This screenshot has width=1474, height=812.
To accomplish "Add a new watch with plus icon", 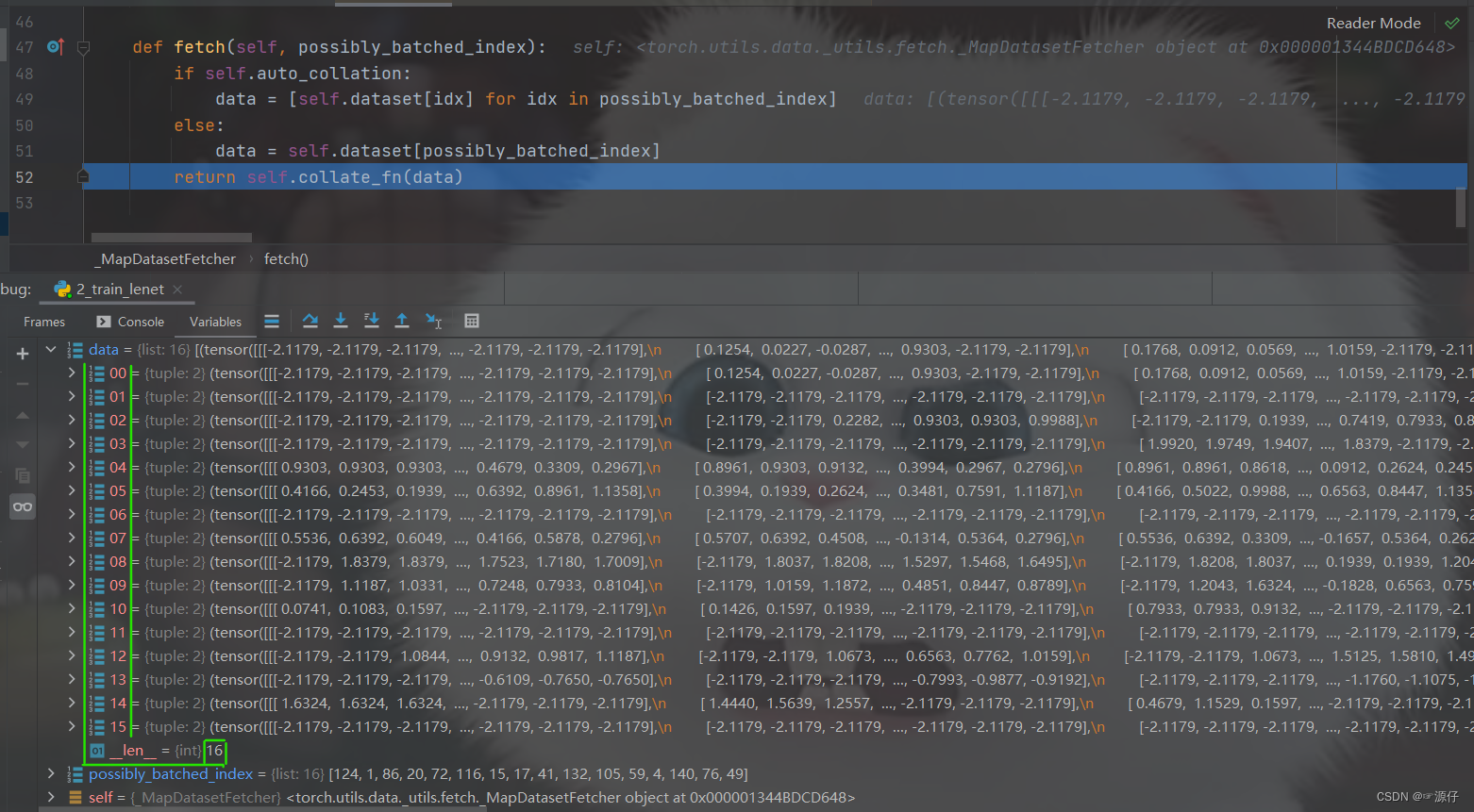I will [23, 354].
